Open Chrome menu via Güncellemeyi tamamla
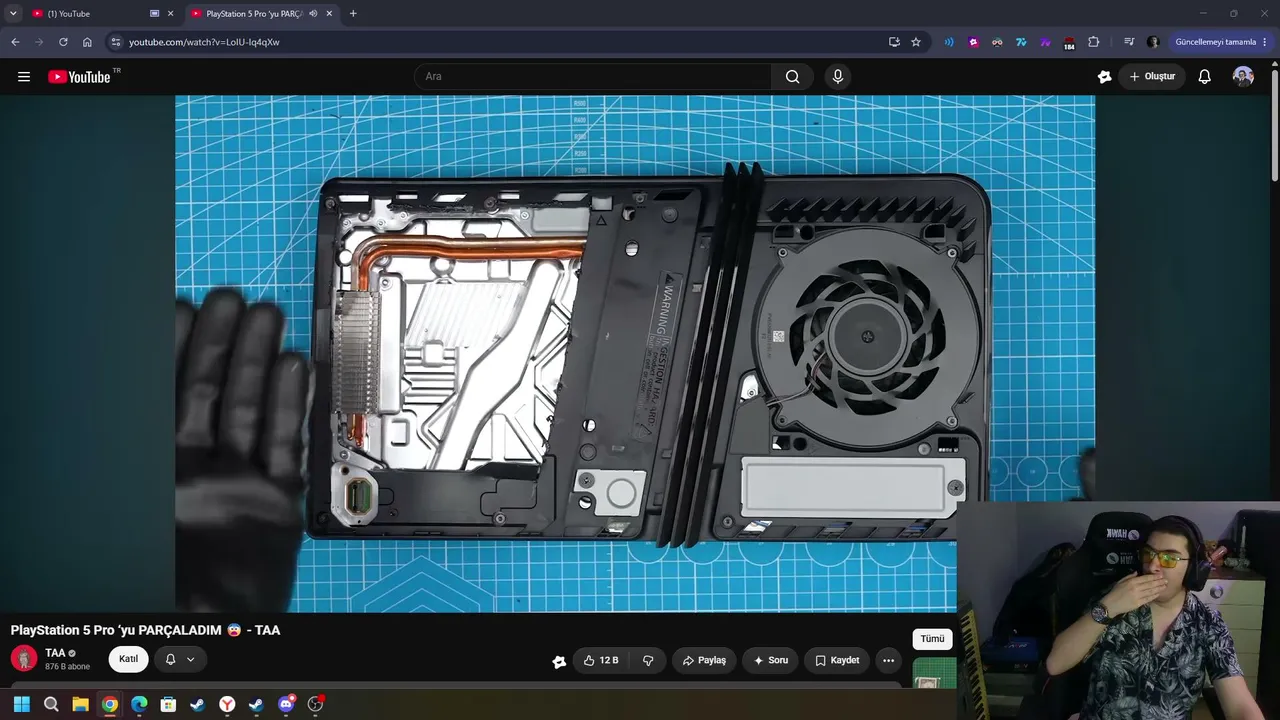This screenshot has width=1280, height=720. point(1221,42)
